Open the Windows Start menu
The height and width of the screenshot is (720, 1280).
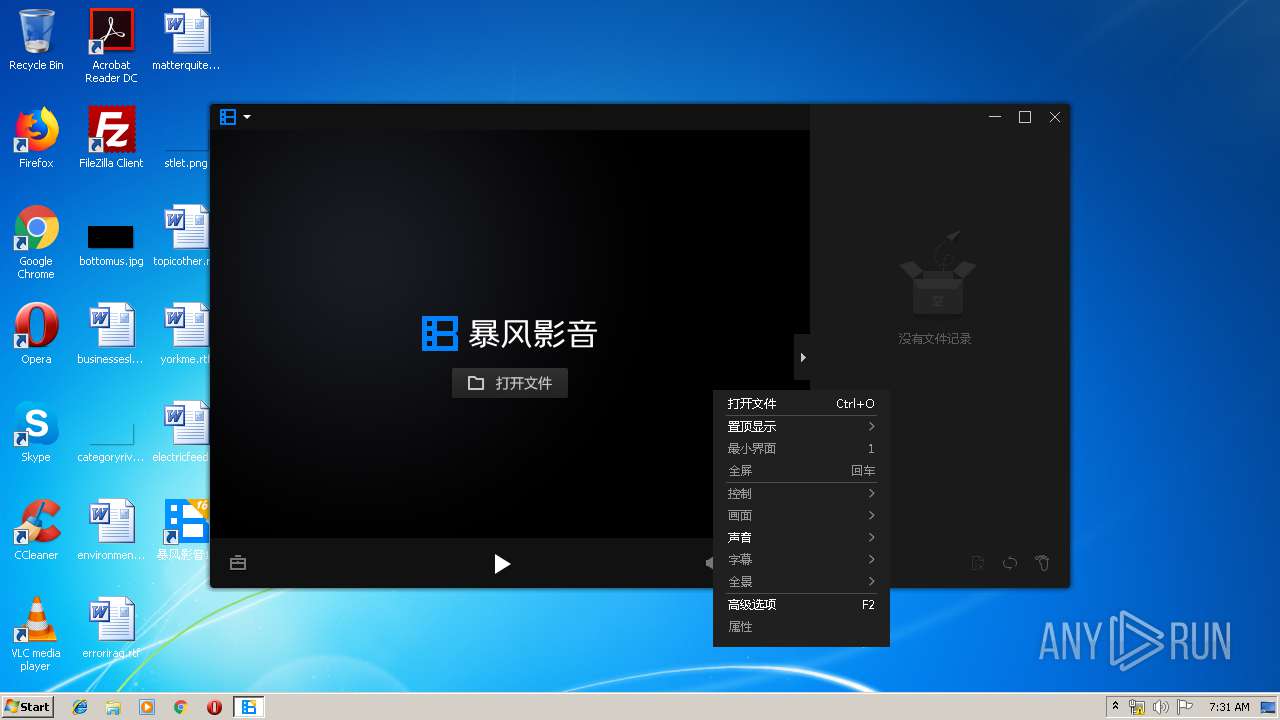coord(28,706)
